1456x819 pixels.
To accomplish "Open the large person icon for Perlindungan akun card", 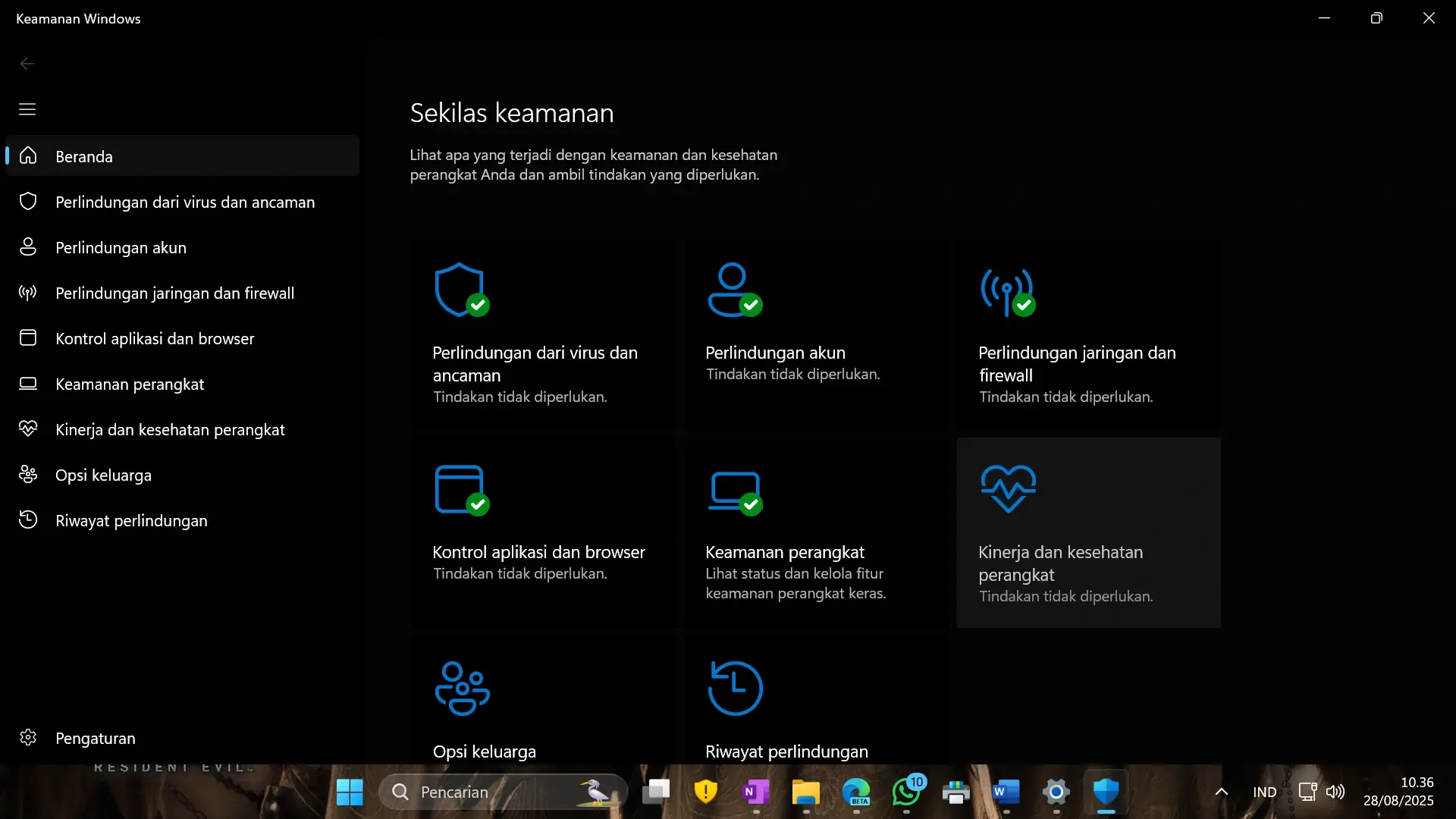I will (735, 290).
